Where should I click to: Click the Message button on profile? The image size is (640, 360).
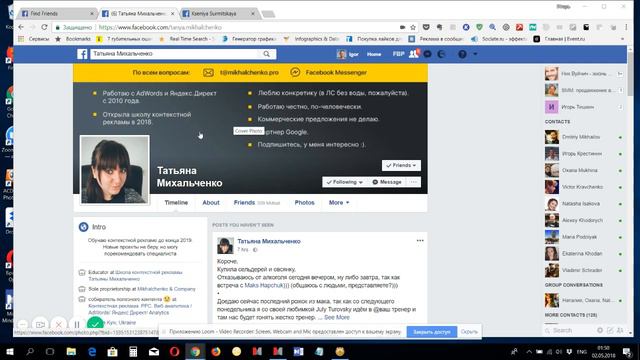point(387,182)
